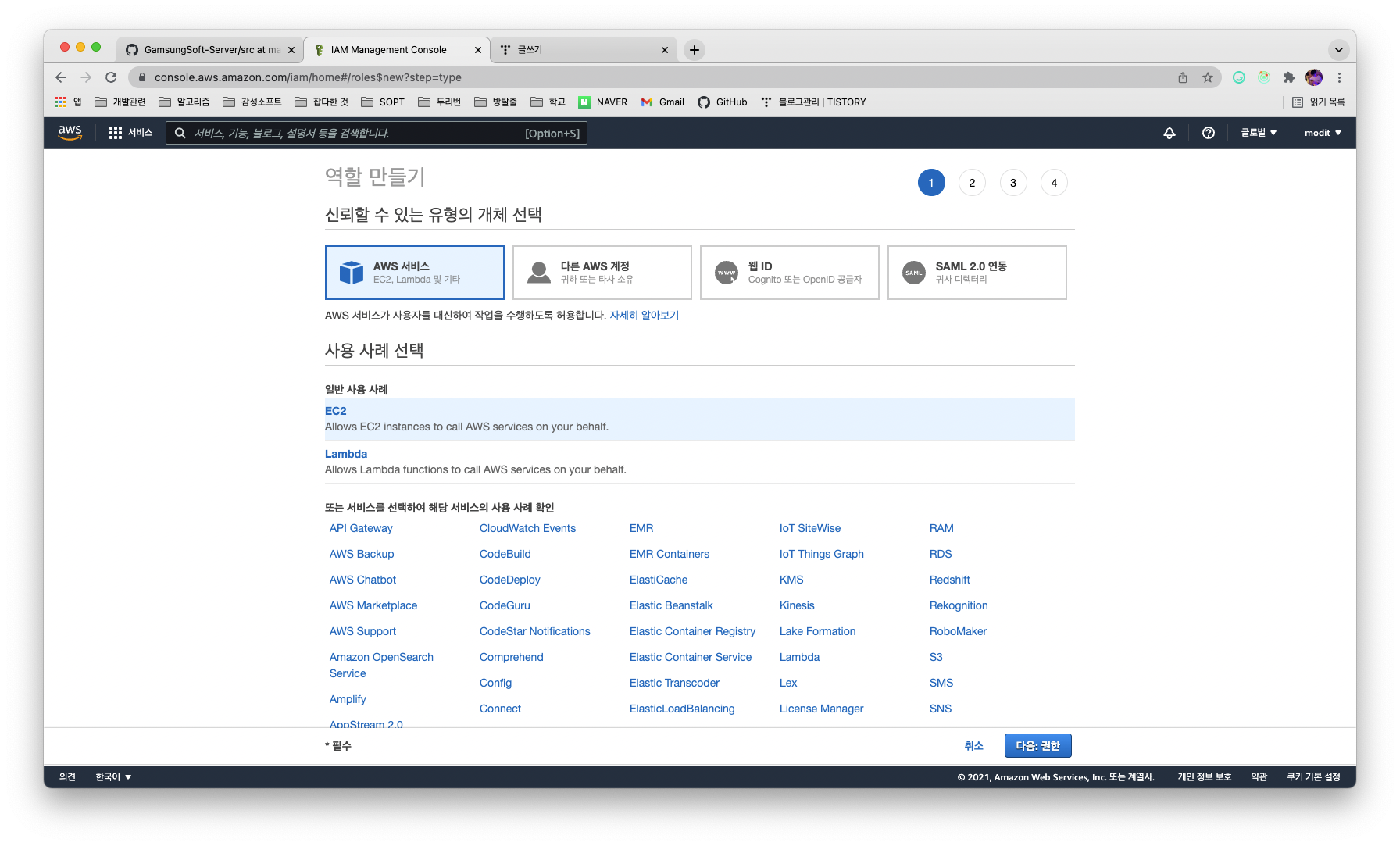Open the 개발관련 bookmark folder
Screen dimensions: 1400x846
120,102
